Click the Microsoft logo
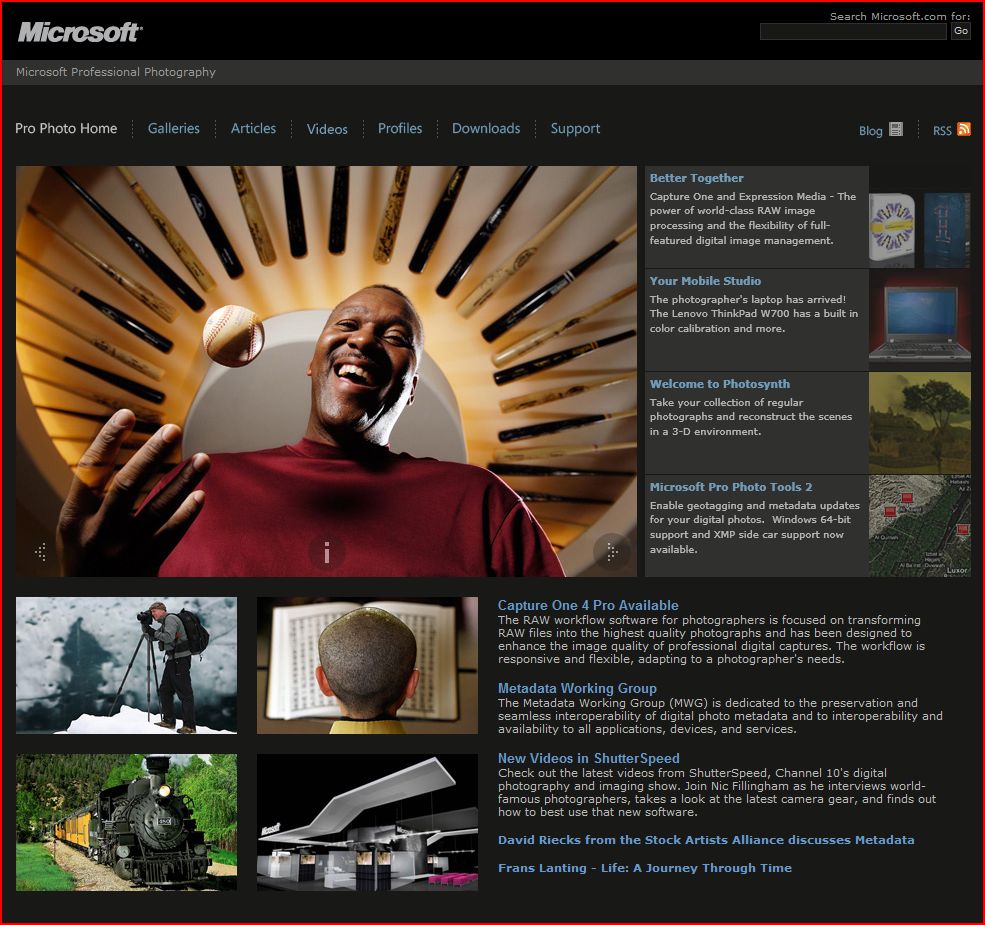Image resolution: width=985 pixels, height=925 pixels. coord(80,32)
